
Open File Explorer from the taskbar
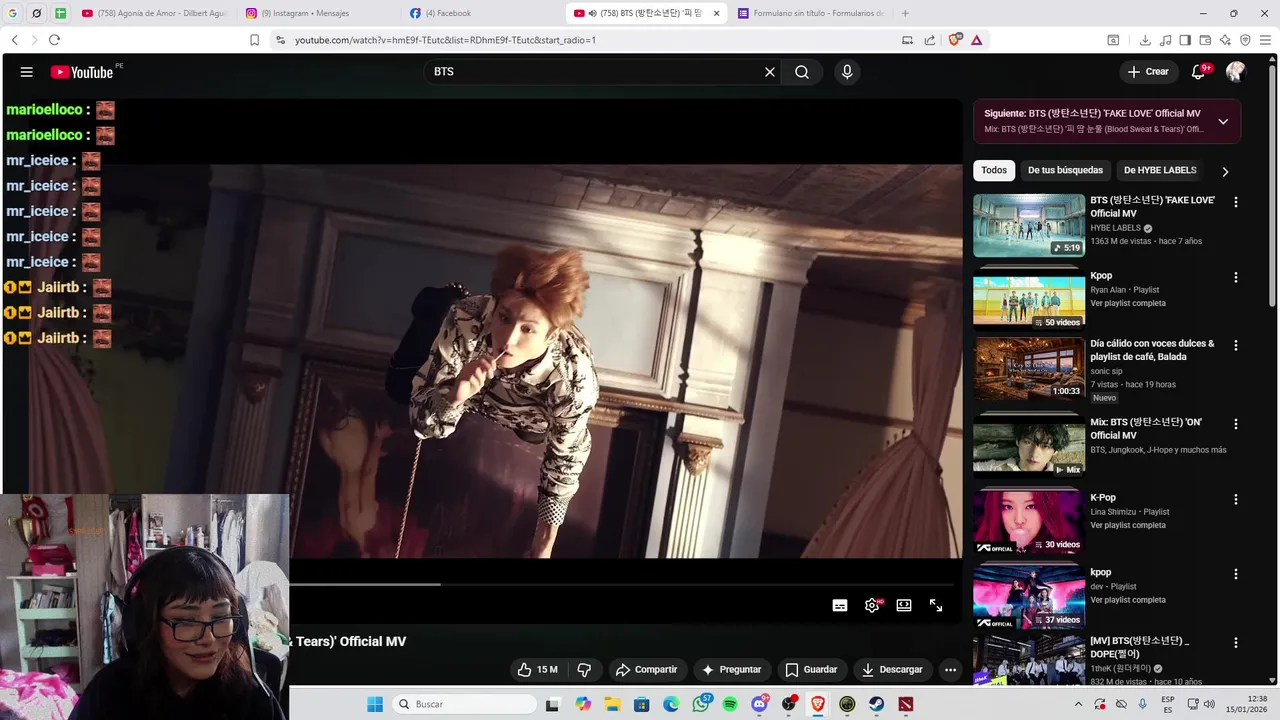pos(612,704)
